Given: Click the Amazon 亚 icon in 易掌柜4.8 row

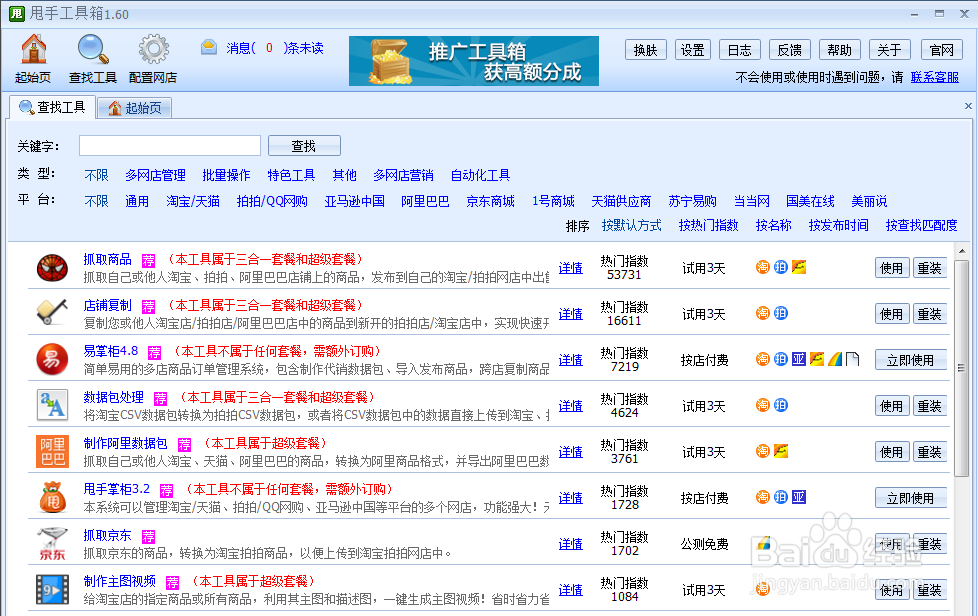Looking at the screenshot, I should click(x=798, y=359).
